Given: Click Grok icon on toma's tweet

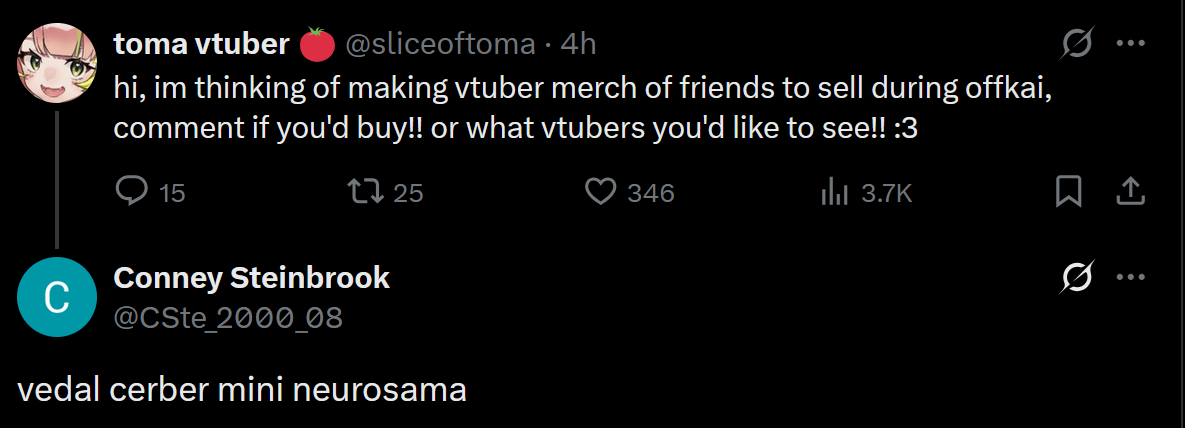Looking at the screenshot, I should point(1077,44).
